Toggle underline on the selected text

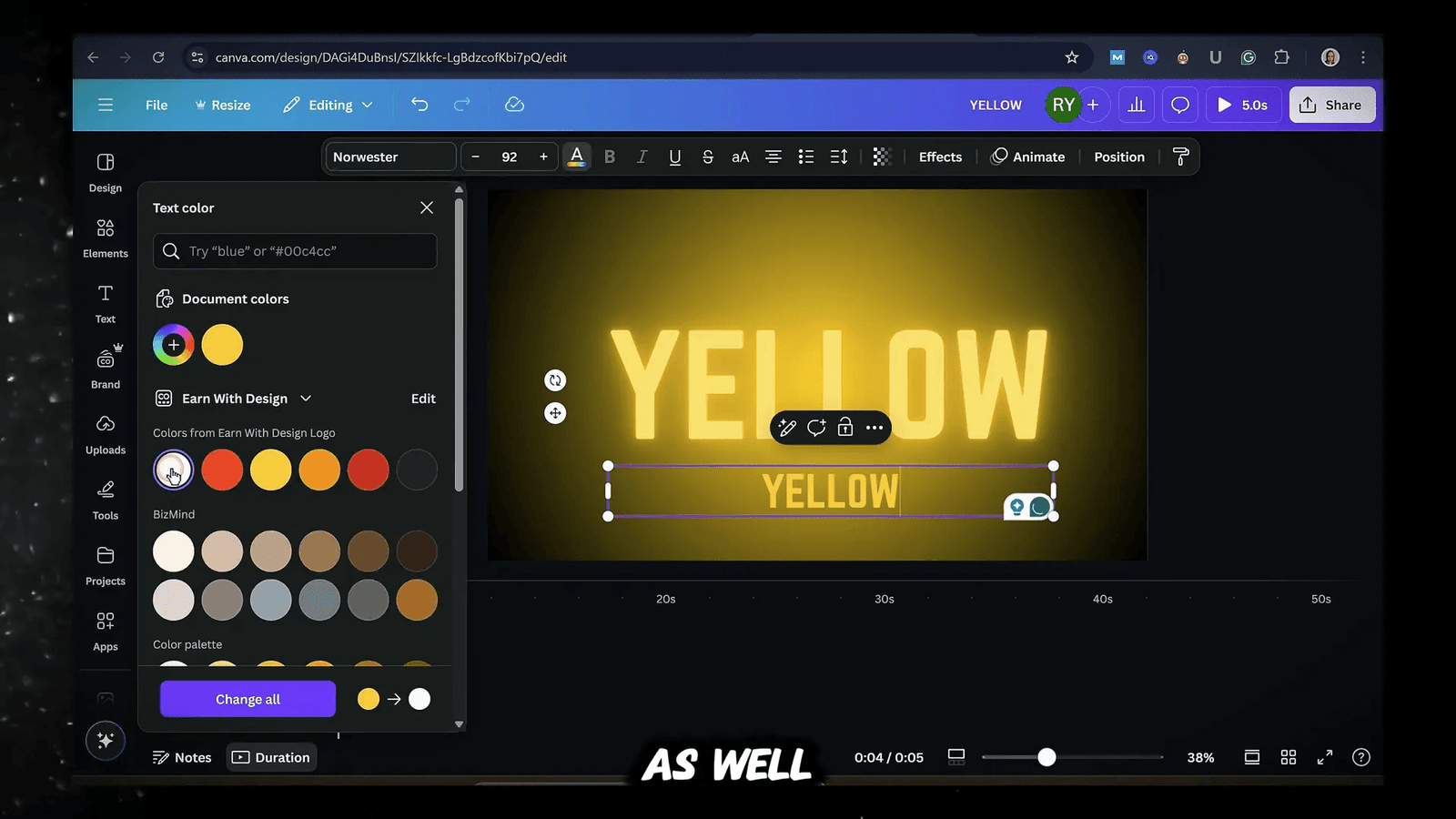(674, 157)
